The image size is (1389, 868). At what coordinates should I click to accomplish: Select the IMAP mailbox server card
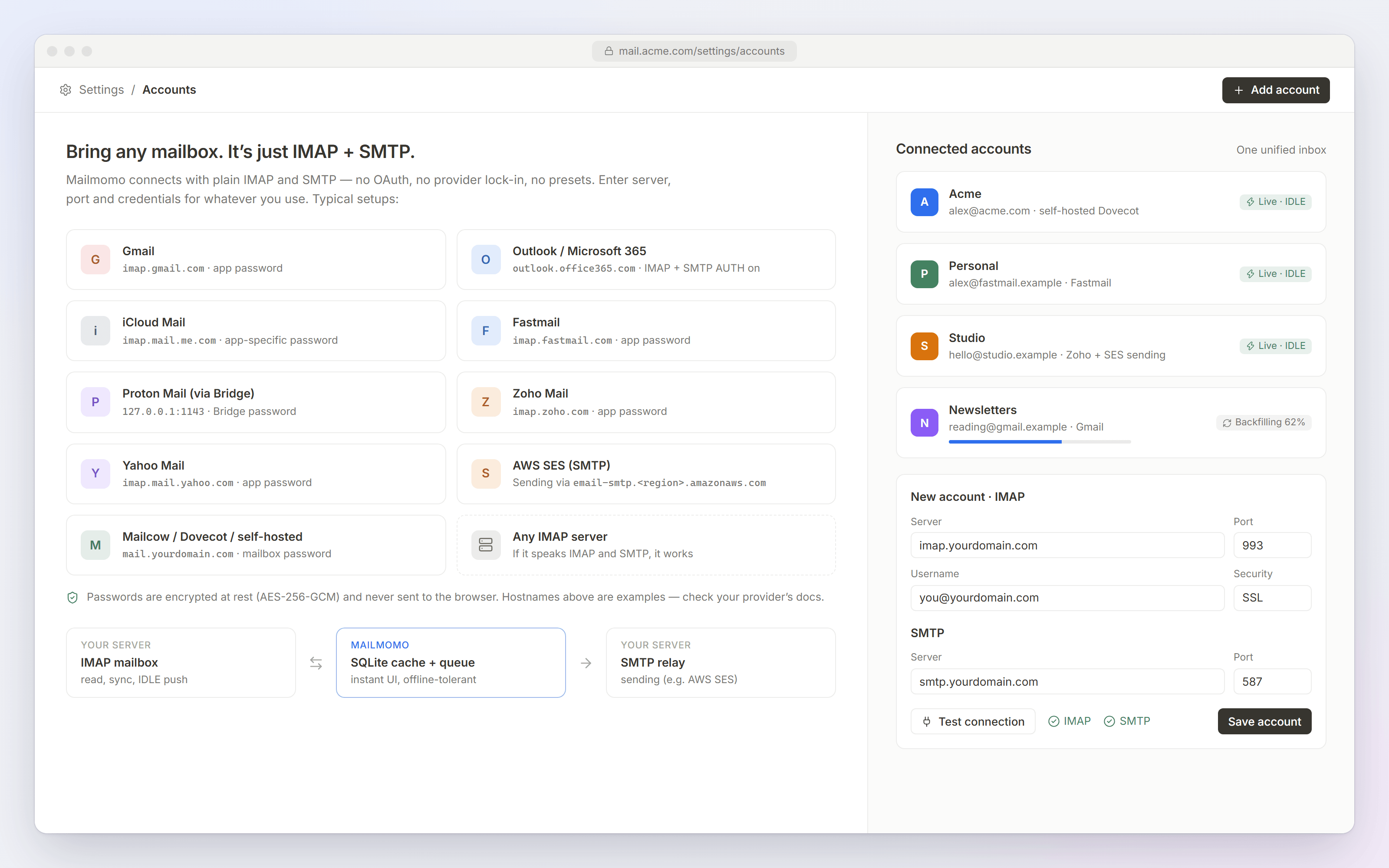coord(181,662)
